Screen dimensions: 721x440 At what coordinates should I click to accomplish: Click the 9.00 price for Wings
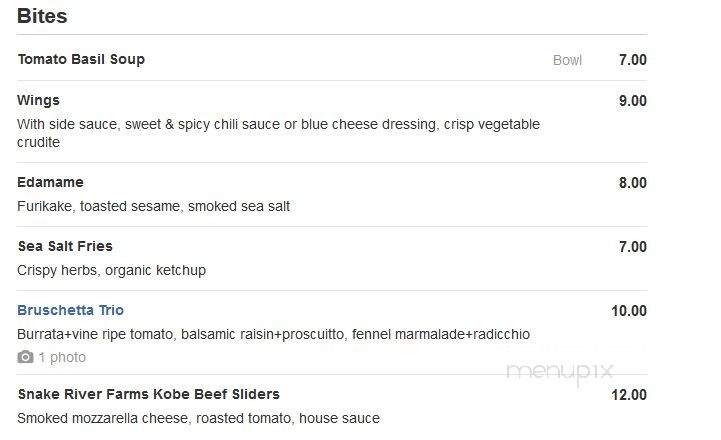pos(633,101)
